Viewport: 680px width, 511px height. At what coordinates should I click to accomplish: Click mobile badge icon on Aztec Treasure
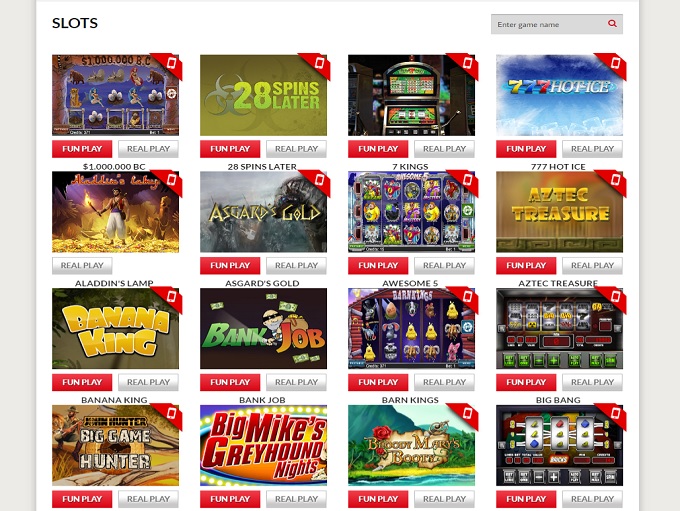click(x=615, y=180)
